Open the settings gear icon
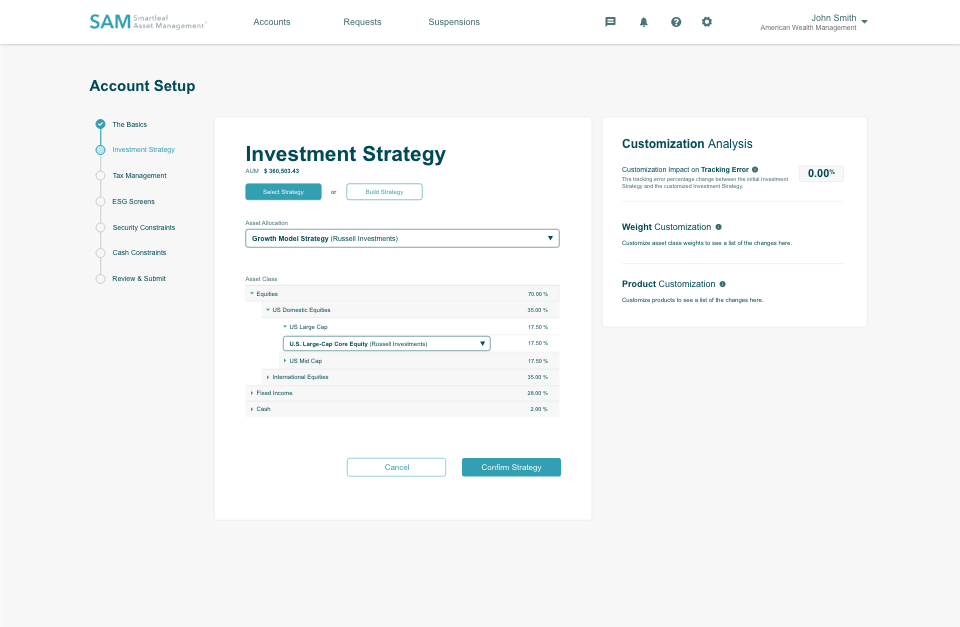Image resolution: width=960 pixels, height=627 pixels. click(x=707, y=22)
